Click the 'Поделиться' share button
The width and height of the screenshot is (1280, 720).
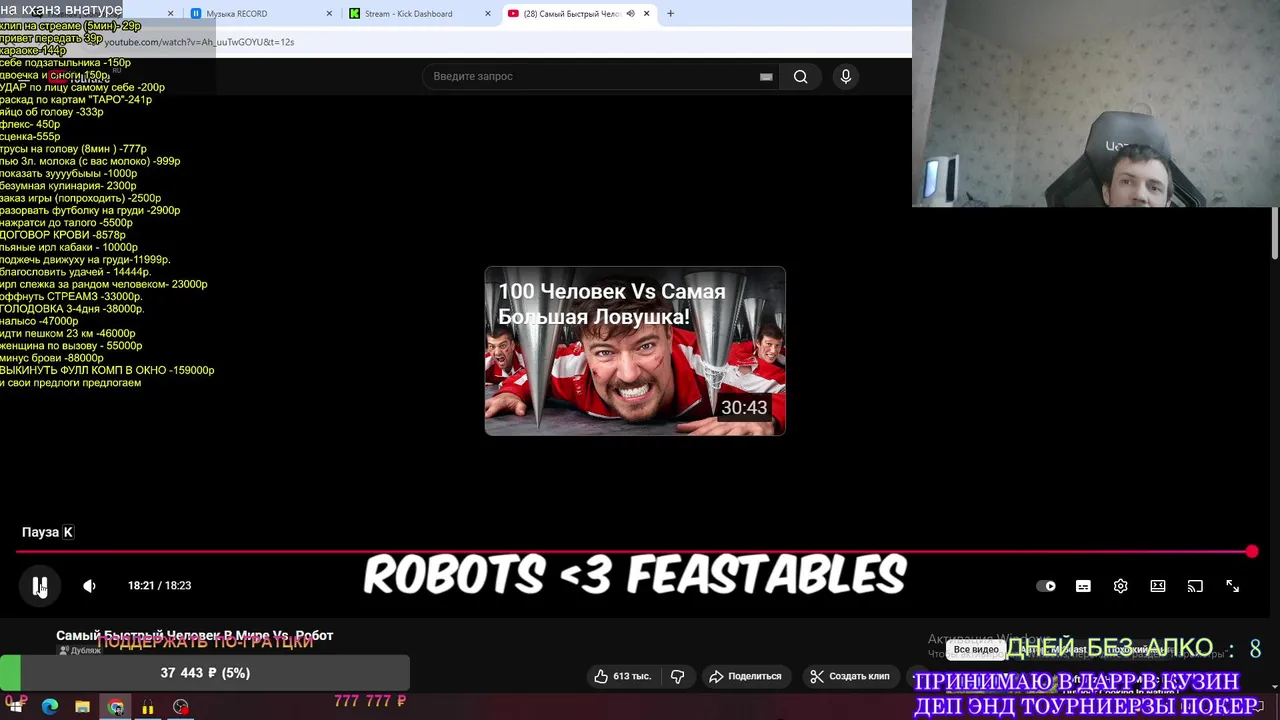tap(745, 676)
